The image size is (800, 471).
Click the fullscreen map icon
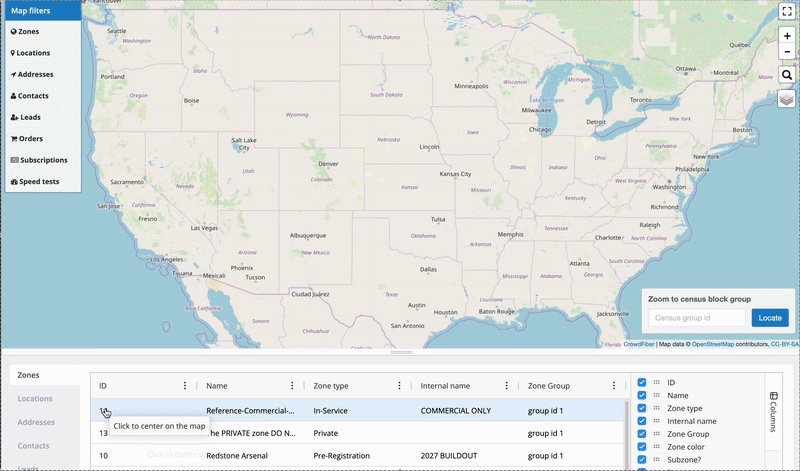tap(787, 11)
